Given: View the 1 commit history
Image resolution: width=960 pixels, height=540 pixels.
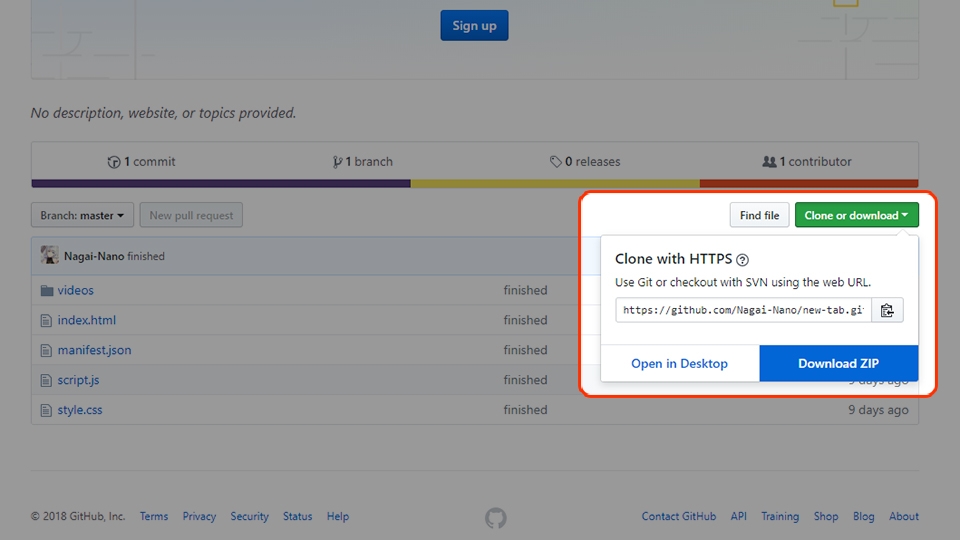Looking at the screenshot, I should [141, 162].
